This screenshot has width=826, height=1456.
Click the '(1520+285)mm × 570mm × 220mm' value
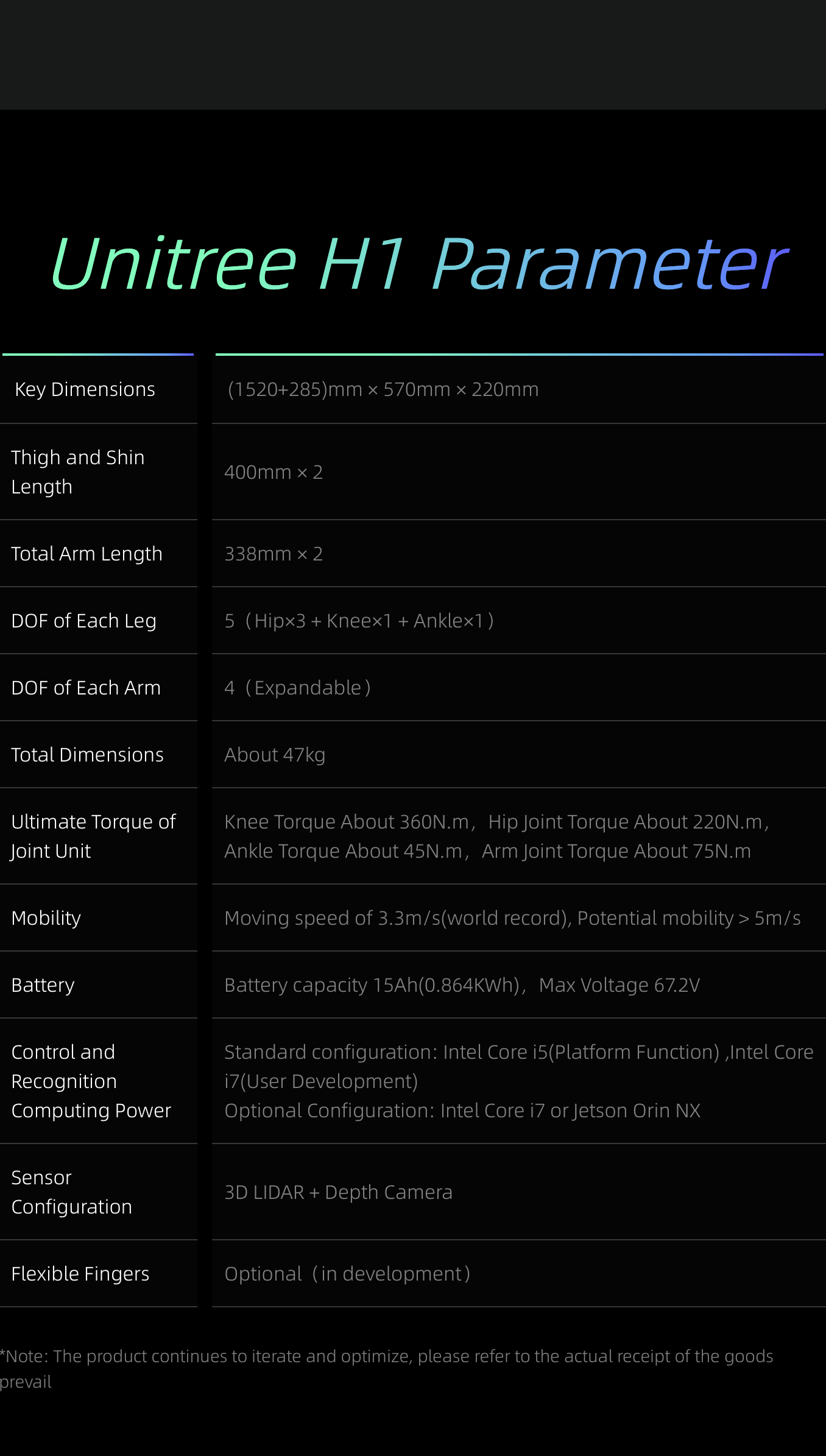pos(383,389)
